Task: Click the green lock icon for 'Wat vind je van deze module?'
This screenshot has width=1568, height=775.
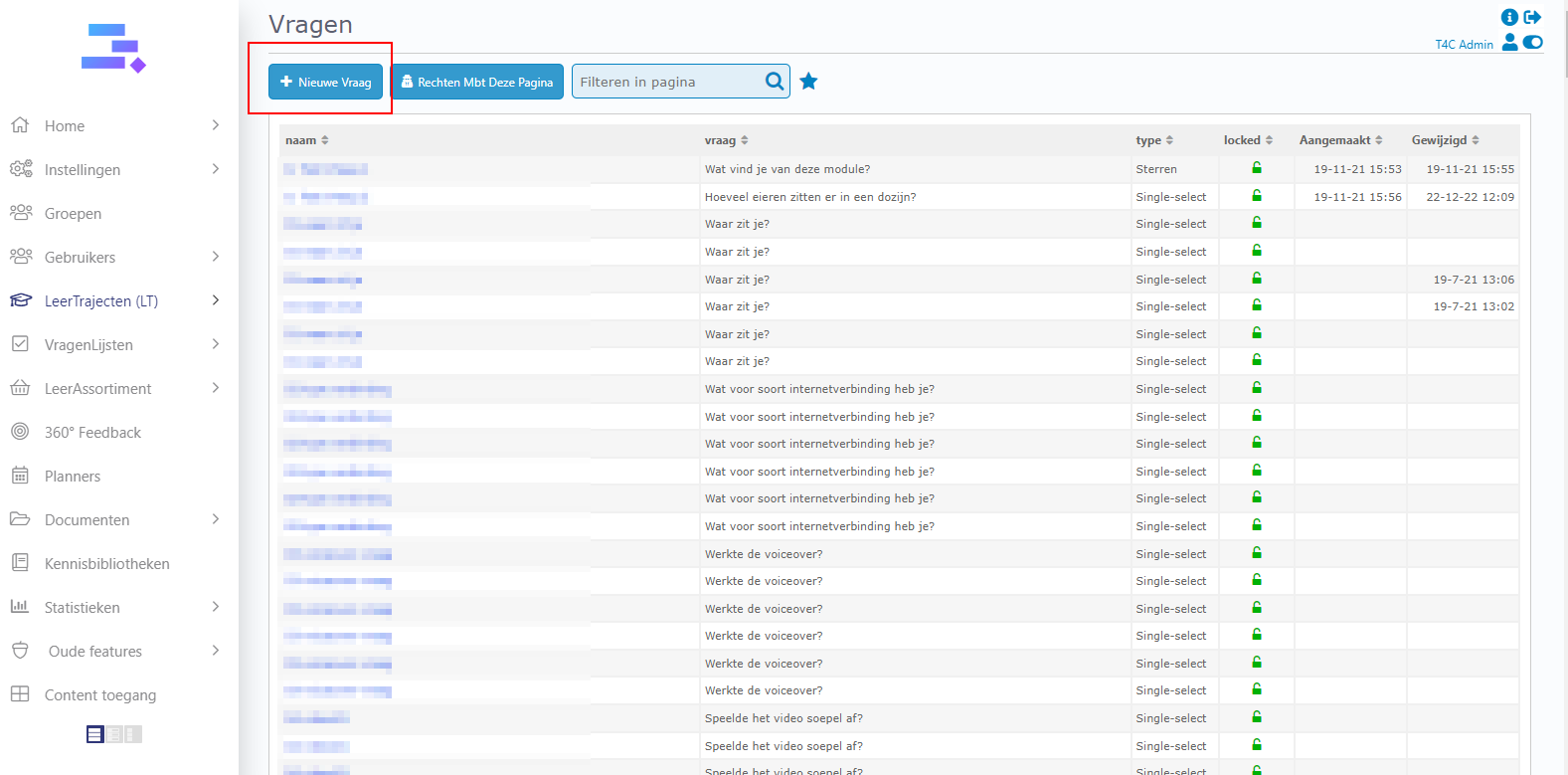Action: pyautogui.click(x=1257, y=168)
